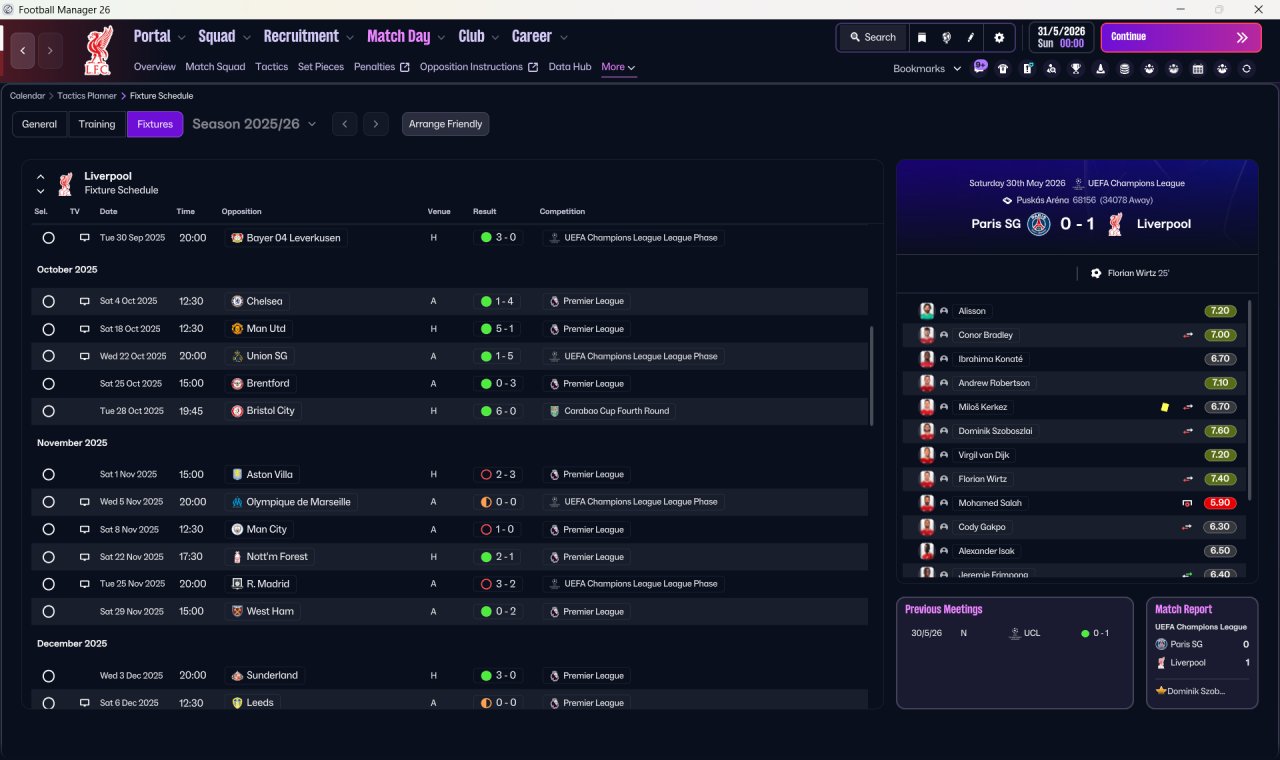Expand the Season 2025/26 dropdown
Screen dimensions: 1280x760
pyautogui.click(x=254, y=124)
